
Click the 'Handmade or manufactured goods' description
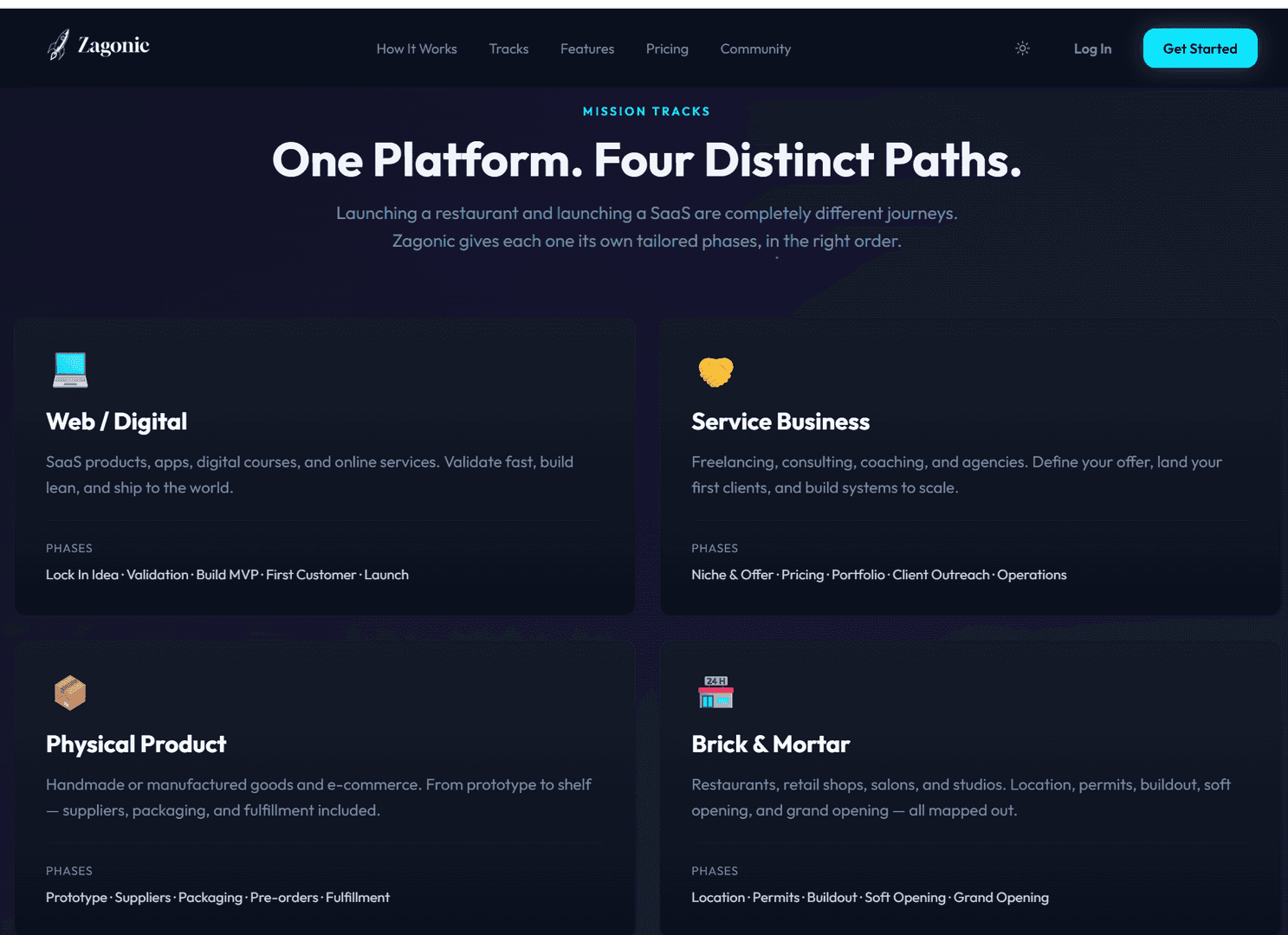(319, 798)
